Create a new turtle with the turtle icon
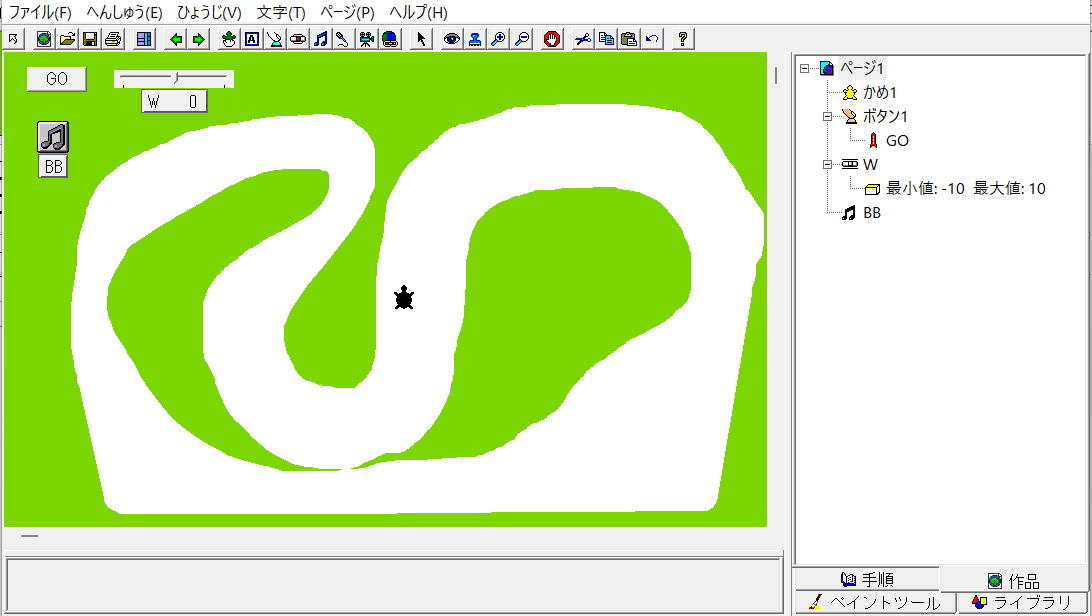Screen dimensions: 1092x616 (228, 39)
